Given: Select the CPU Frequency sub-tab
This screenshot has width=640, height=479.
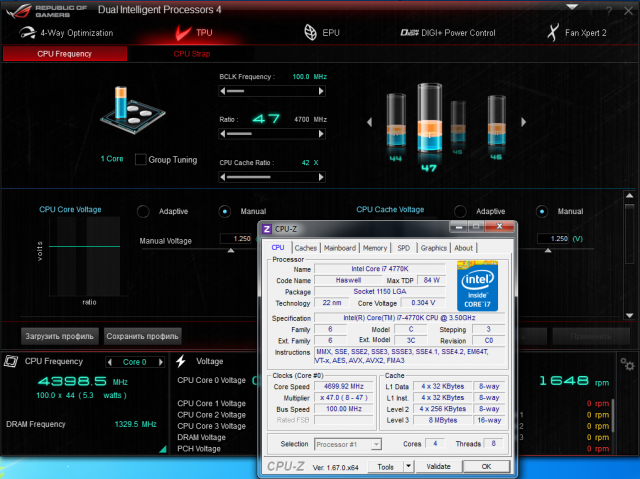Looking at the screenshot, I should tap(65, 54).
